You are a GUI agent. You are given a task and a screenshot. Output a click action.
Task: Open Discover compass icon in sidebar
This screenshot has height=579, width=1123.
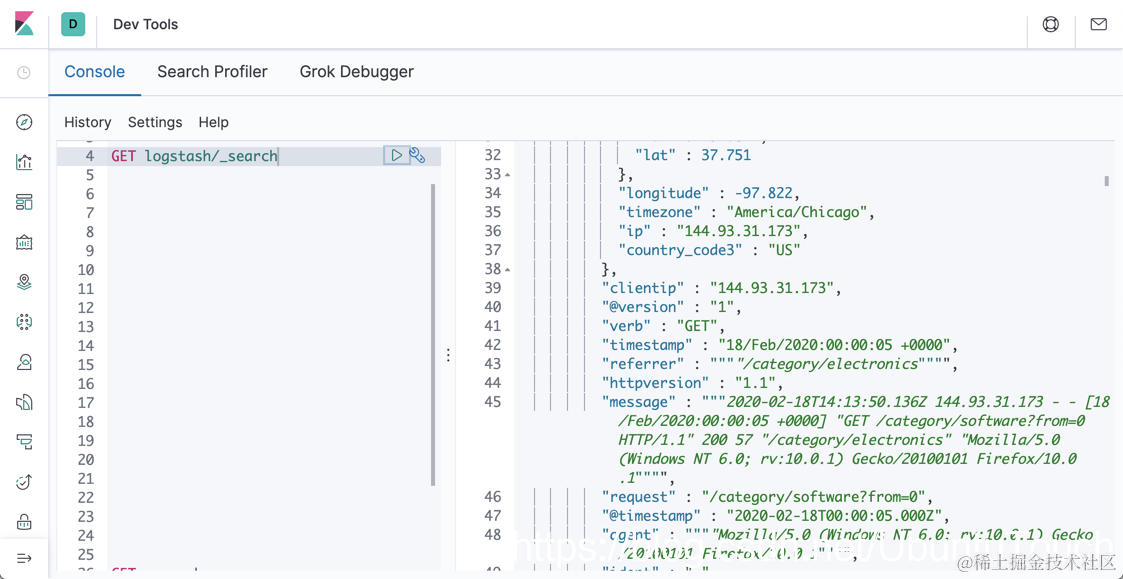24,122
